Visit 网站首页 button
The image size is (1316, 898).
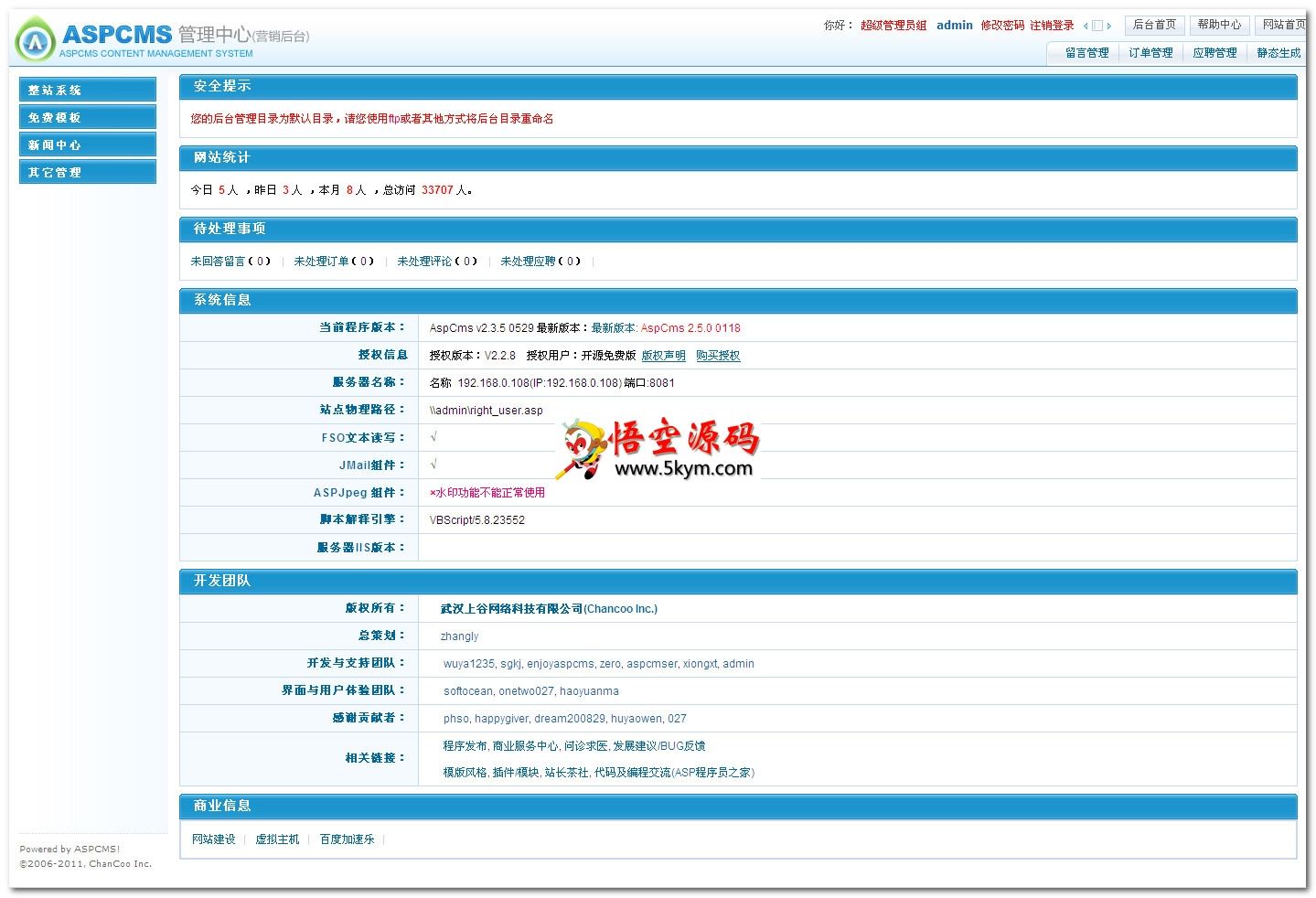pos(1282,25)
